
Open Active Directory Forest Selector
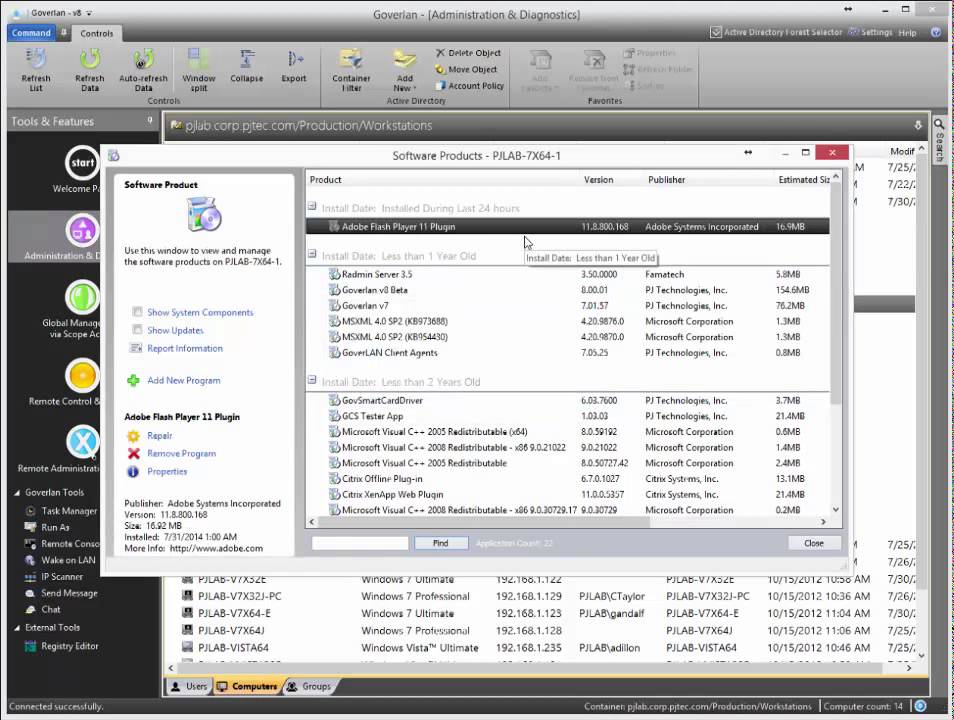click(x=776, y=32)
